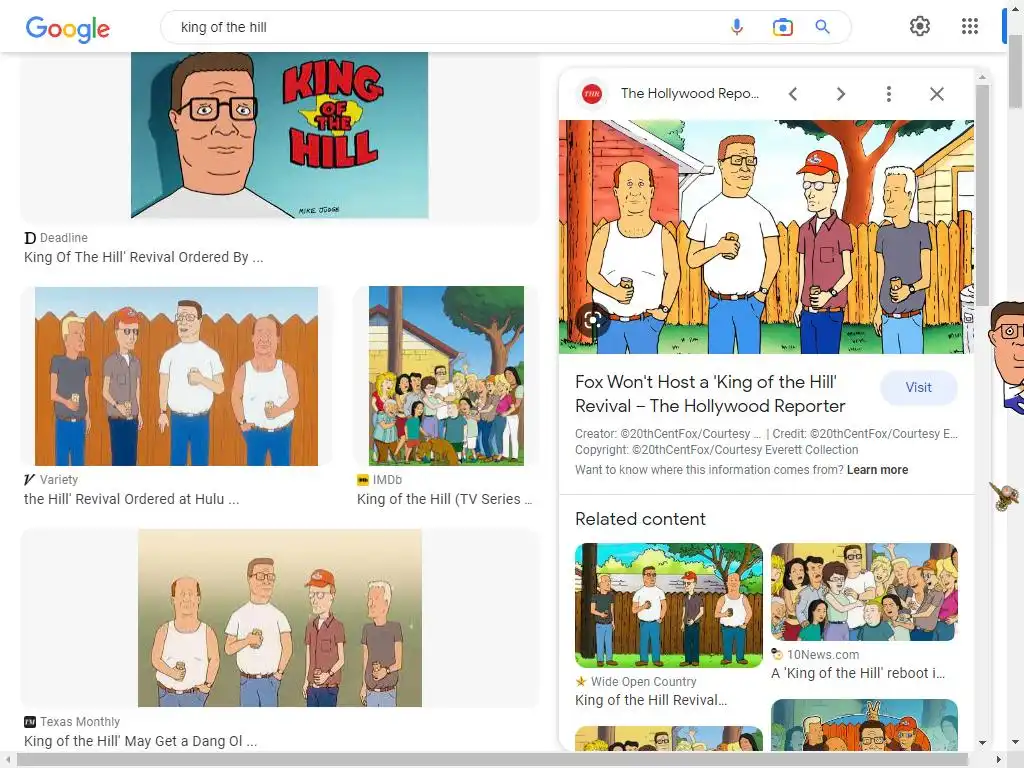The width and height of the screenshot is (1024, 768).
Task: Click the Variety source label
Action: (59, 479)
